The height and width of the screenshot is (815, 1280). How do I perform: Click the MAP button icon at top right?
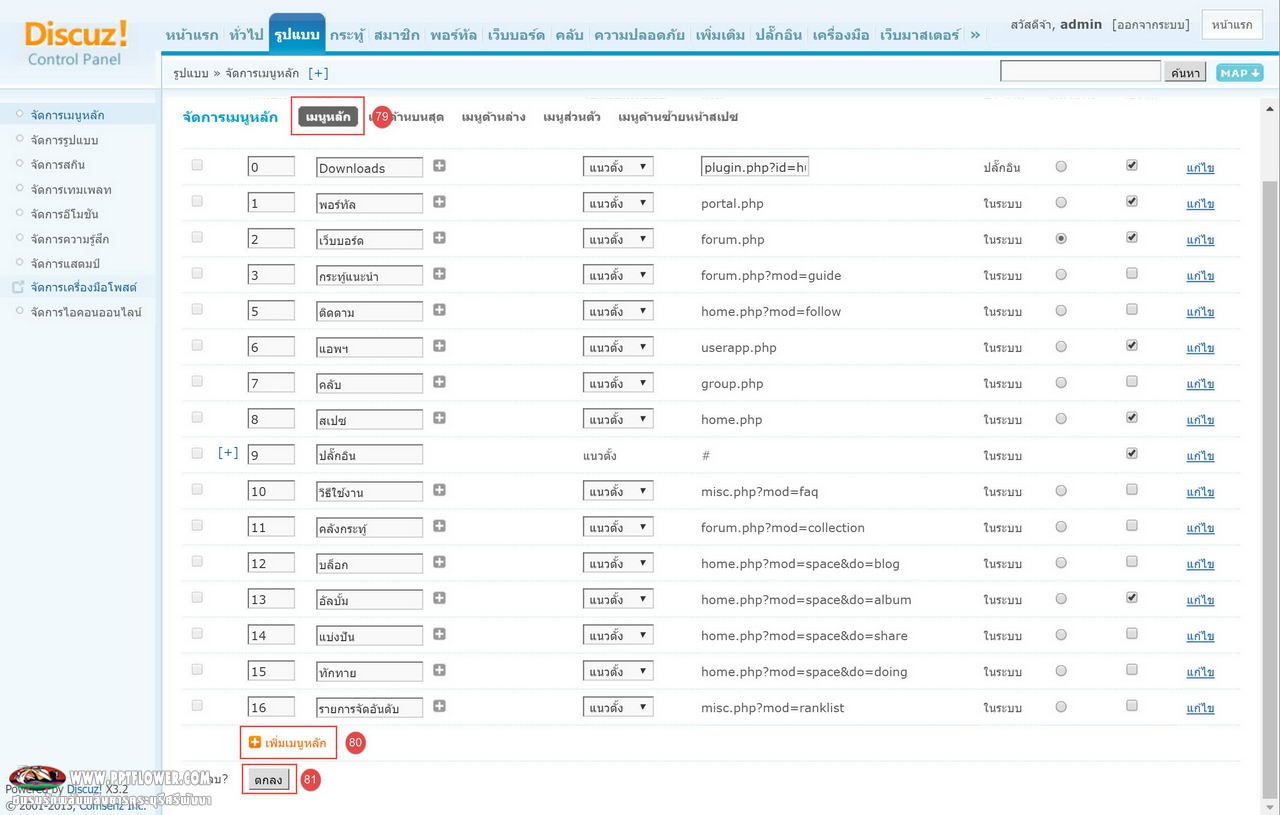pos(1239,73)
